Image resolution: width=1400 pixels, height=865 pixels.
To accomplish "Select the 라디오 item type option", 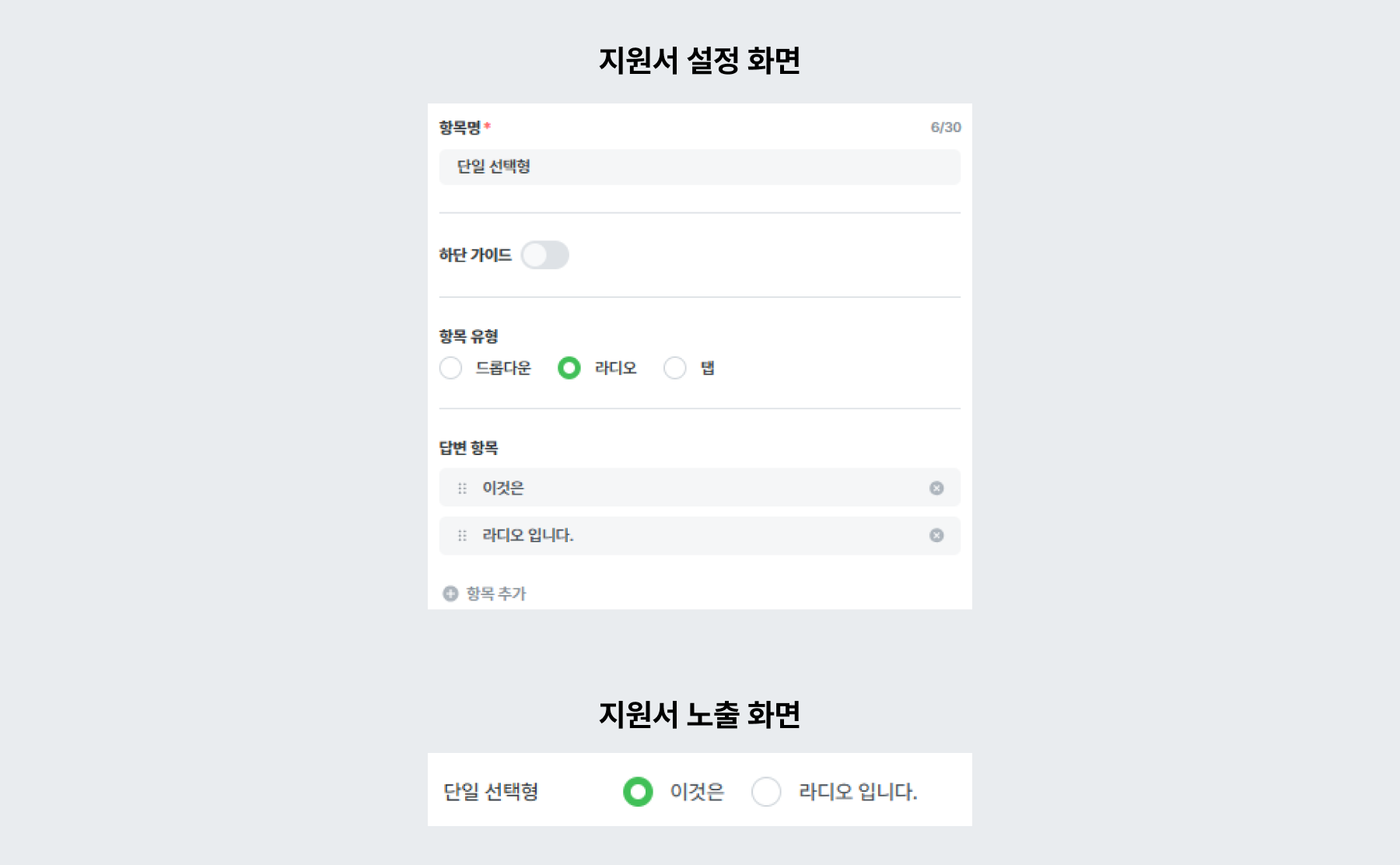I will click(x=569, y=368).
